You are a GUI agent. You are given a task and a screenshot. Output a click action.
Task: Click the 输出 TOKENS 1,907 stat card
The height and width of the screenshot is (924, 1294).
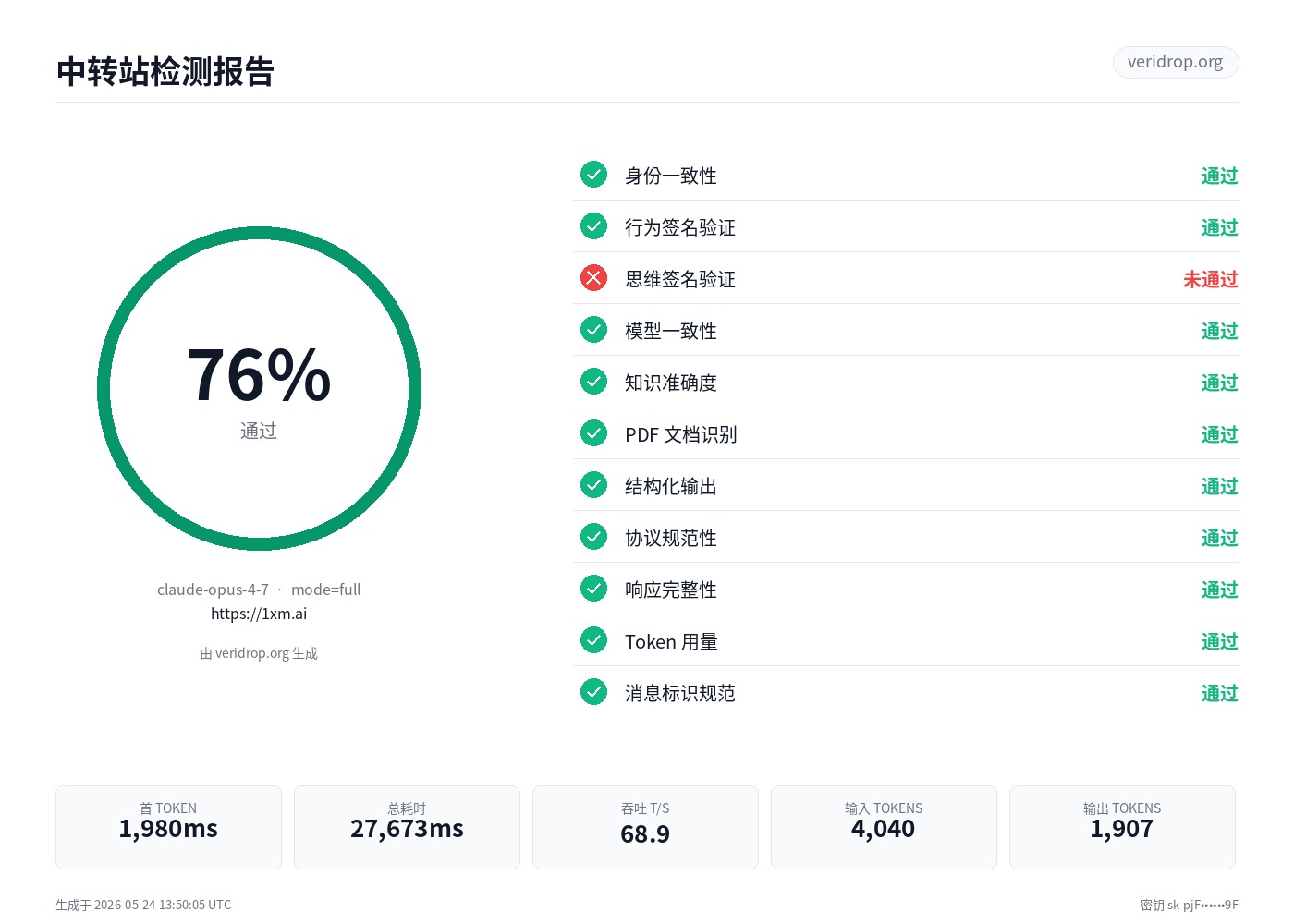tap(1122, 827)
